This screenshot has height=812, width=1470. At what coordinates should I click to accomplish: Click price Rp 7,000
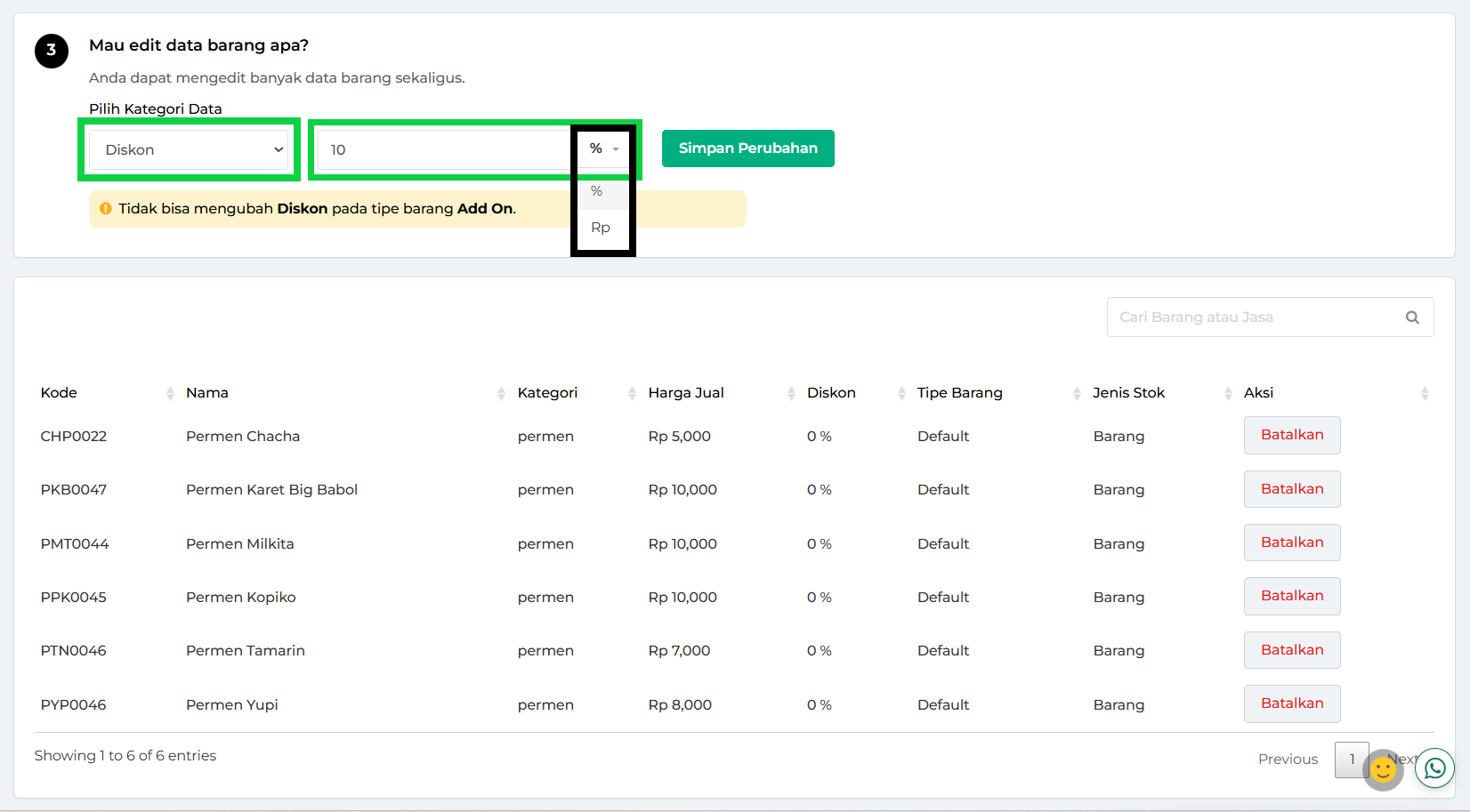coord(680,651)
